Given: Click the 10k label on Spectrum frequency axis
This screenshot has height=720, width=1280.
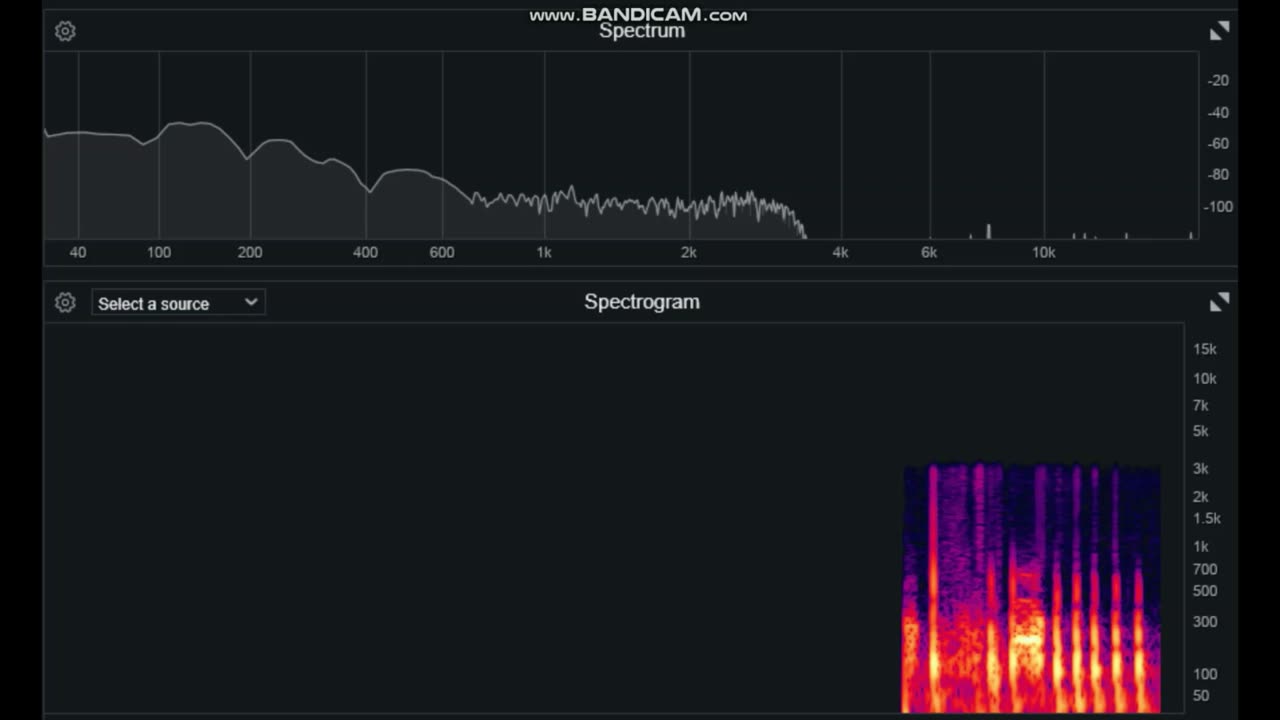Looking at the screenshot, I should [x=1044, y=253].
